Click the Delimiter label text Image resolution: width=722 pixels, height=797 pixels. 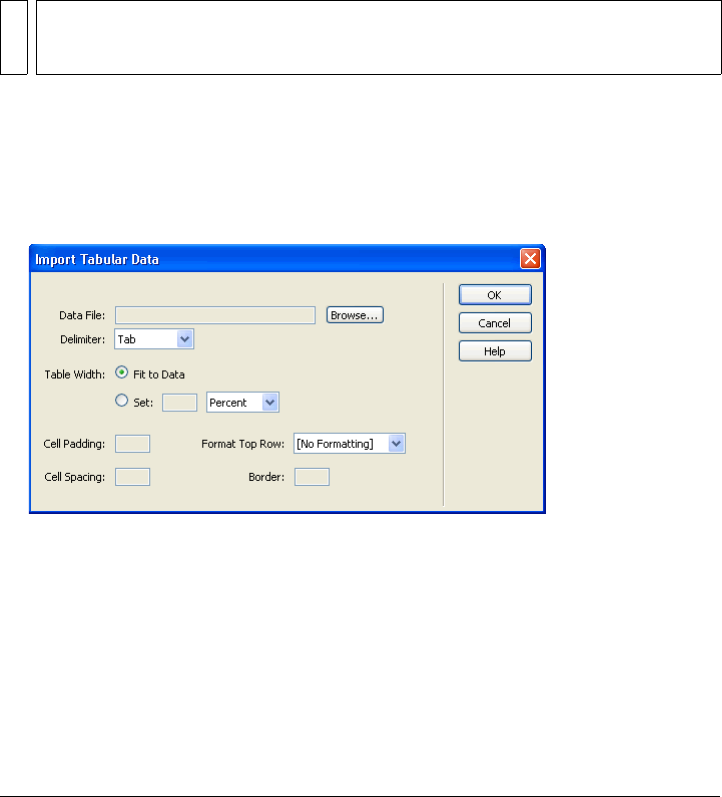(82, 339)
